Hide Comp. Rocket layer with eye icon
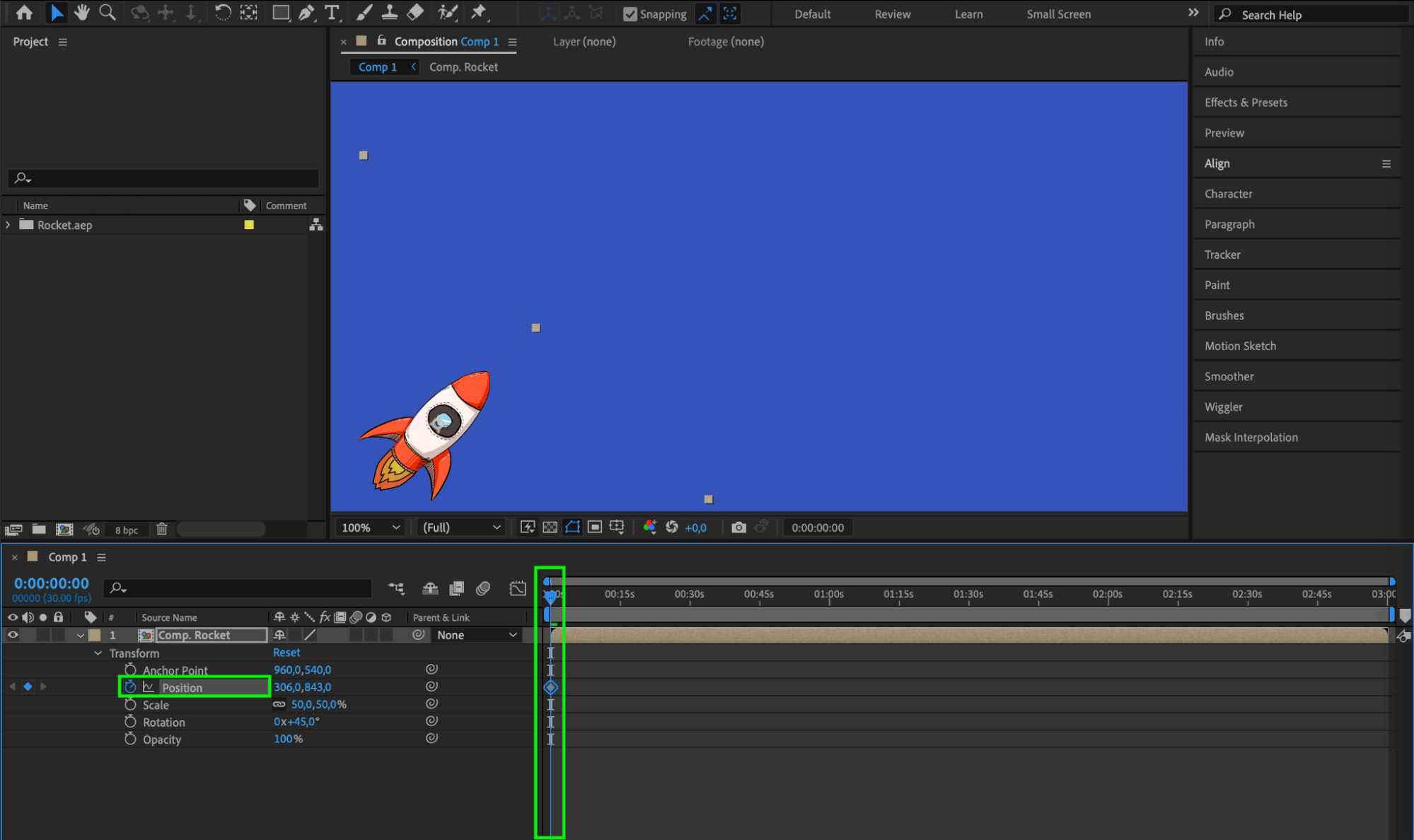 pyautogui.click(x=13, y=635)
